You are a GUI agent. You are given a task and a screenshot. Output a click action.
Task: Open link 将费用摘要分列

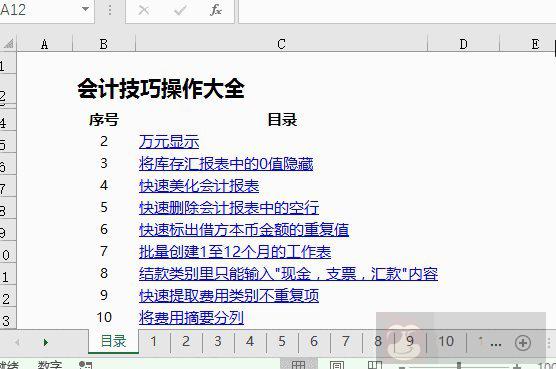pyautogui.click(x=191, y=318)
